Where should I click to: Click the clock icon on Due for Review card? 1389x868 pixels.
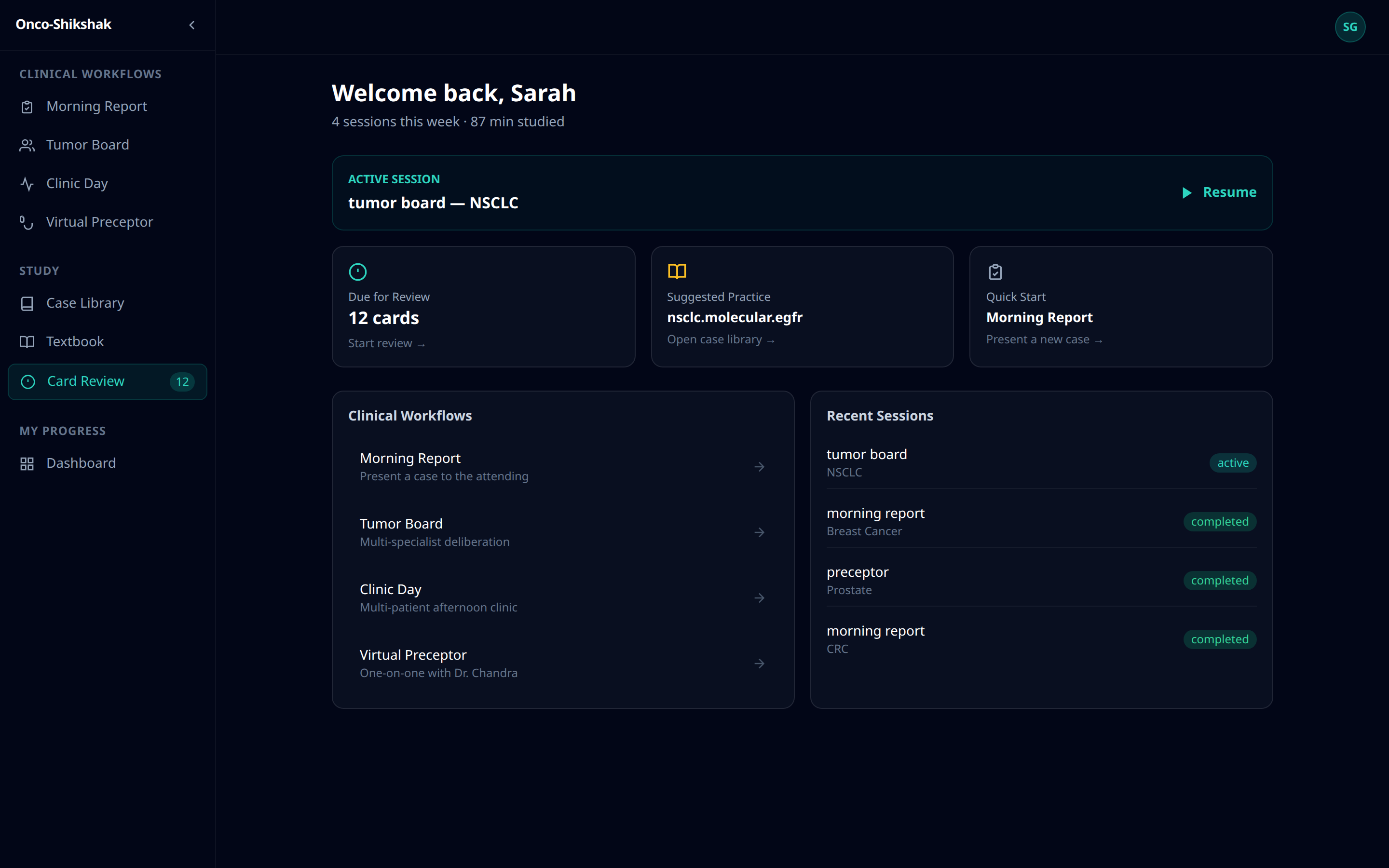click(357, 271)
